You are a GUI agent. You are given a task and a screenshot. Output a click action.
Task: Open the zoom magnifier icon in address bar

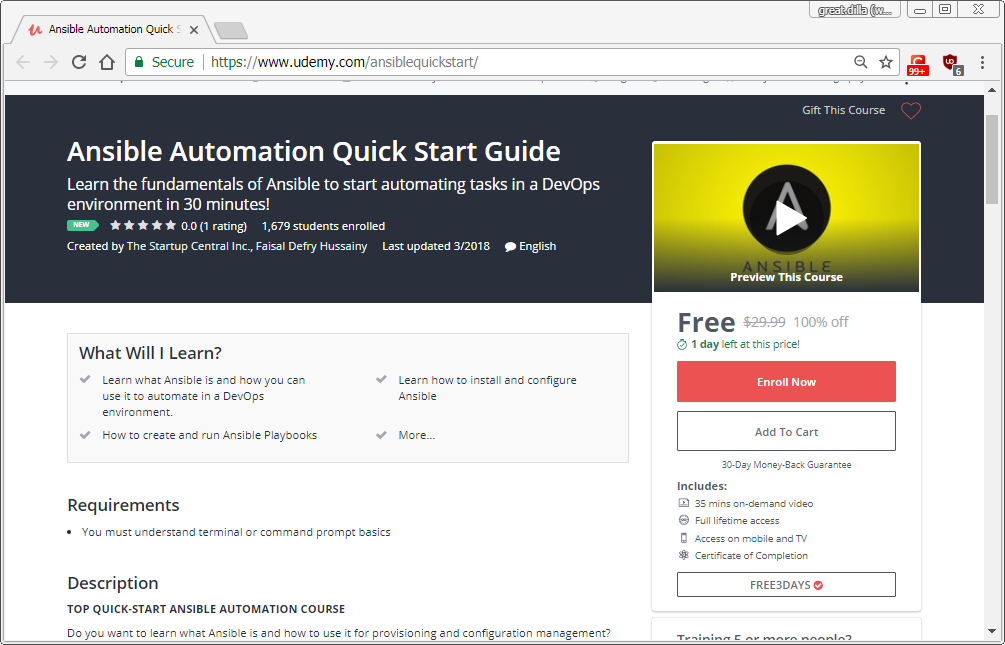[860, 62]
